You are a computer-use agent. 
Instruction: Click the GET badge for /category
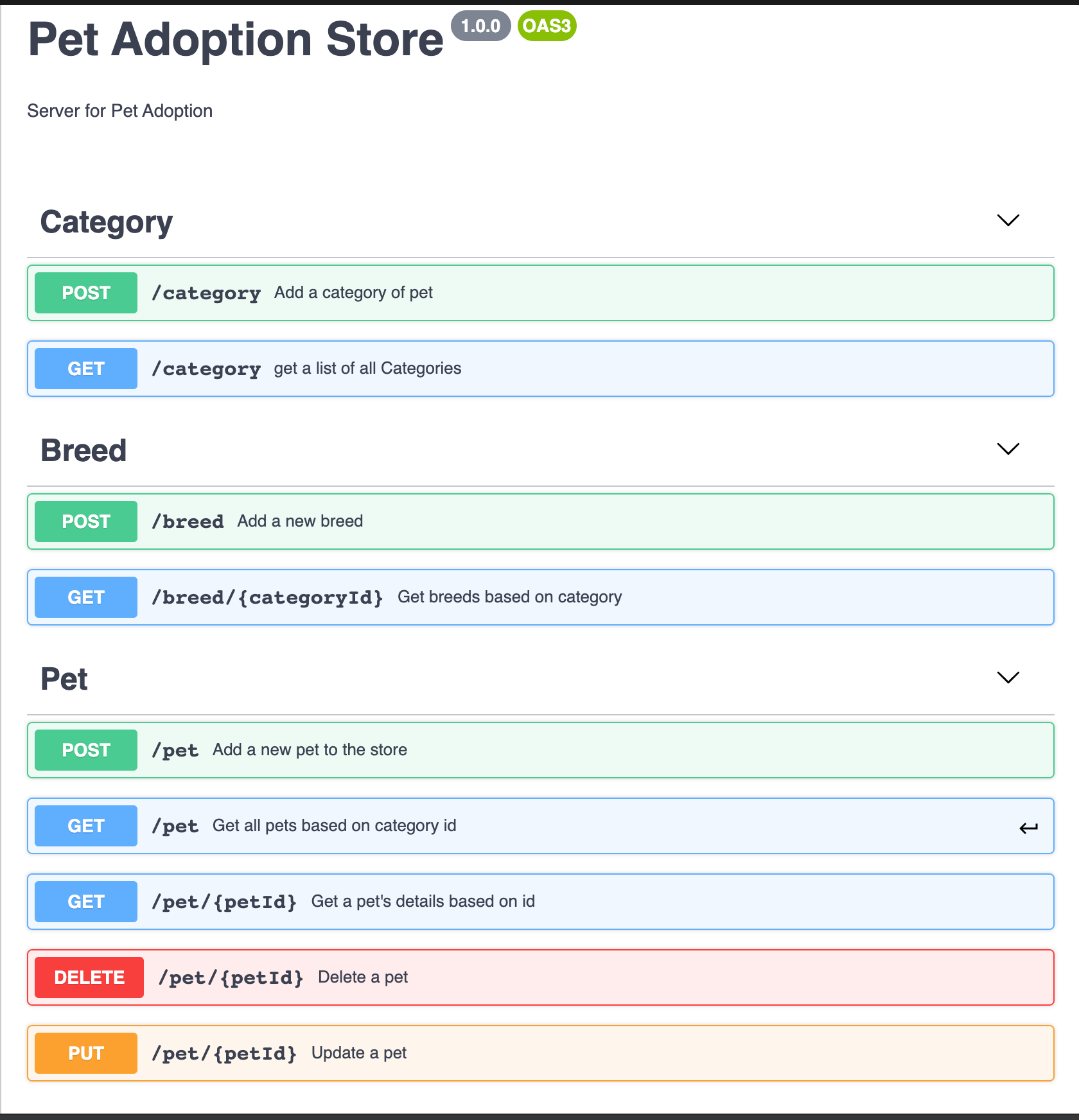(86, 369)
